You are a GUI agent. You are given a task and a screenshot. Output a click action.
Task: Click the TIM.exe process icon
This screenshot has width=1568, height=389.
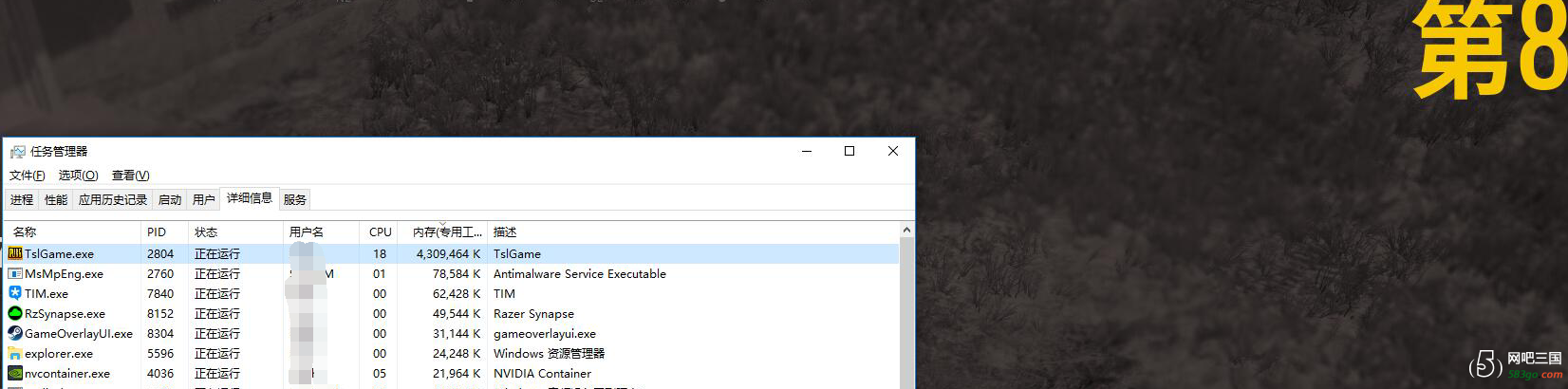tap(15, 293)
